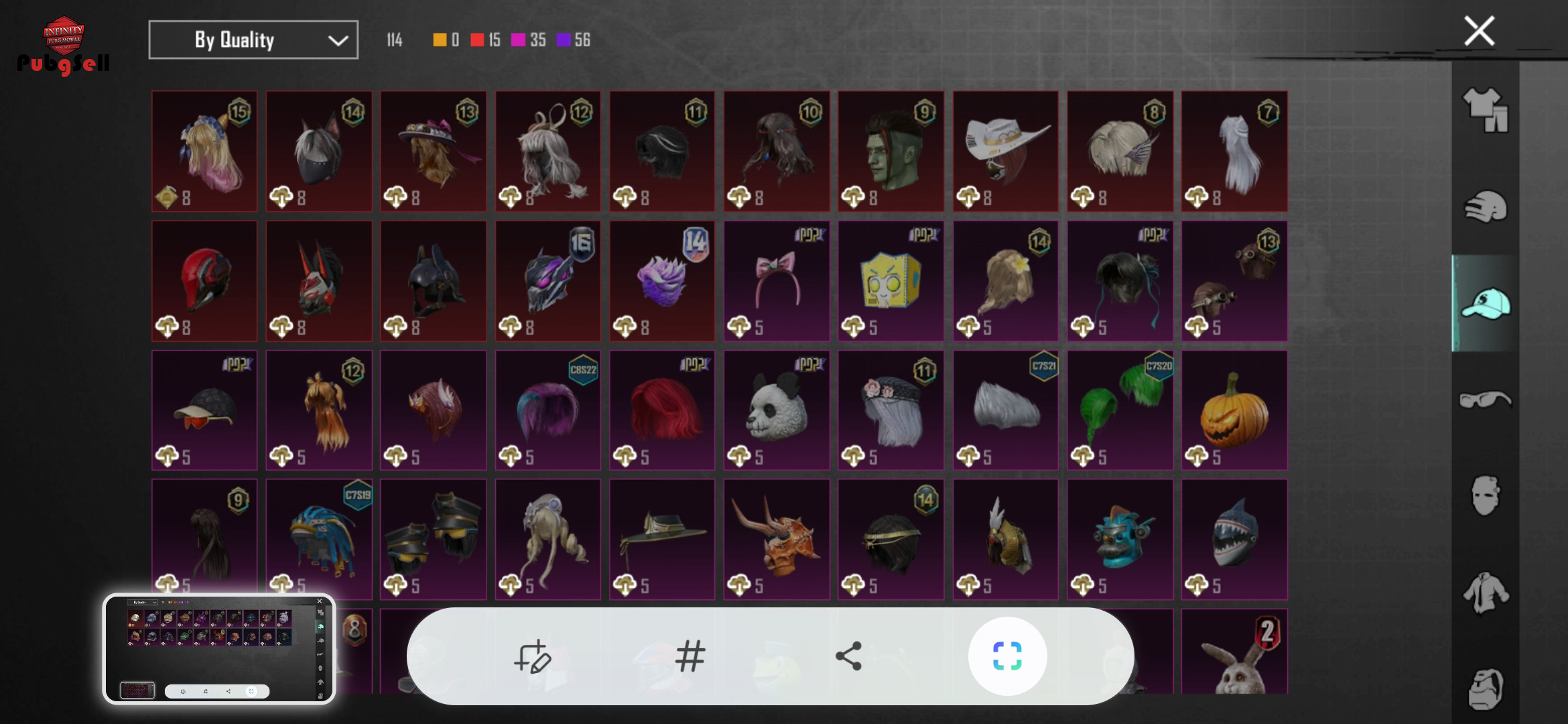Open the screenshot preview thumbnail
Image resolution: width=1568 pixels, height=724 pixels.
point(219,649)
